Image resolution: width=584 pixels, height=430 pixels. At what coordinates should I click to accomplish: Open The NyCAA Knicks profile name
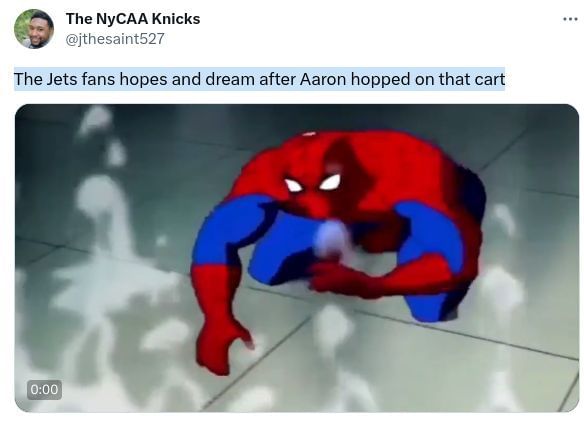coord(133,19)
